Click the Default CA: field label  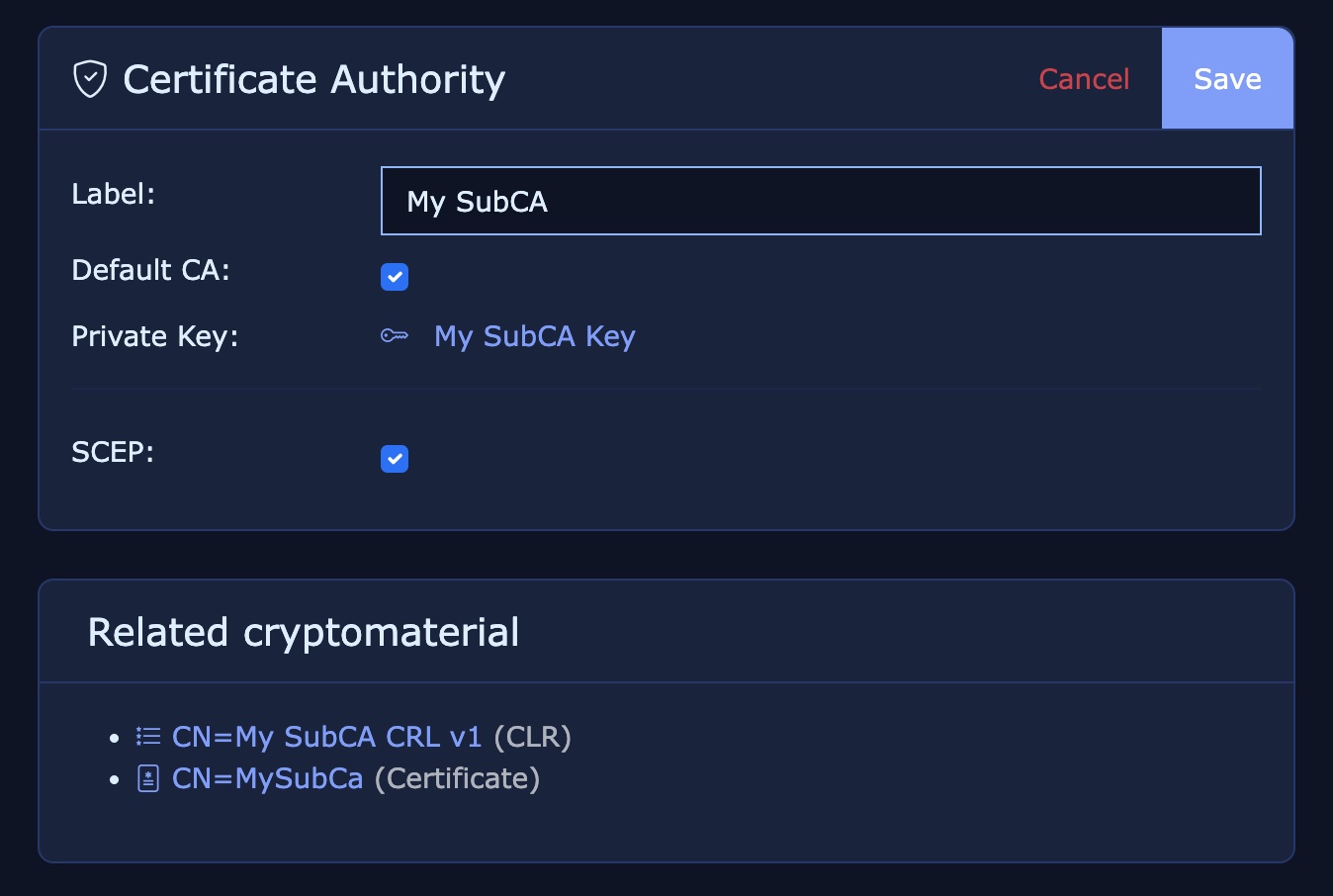150,270
